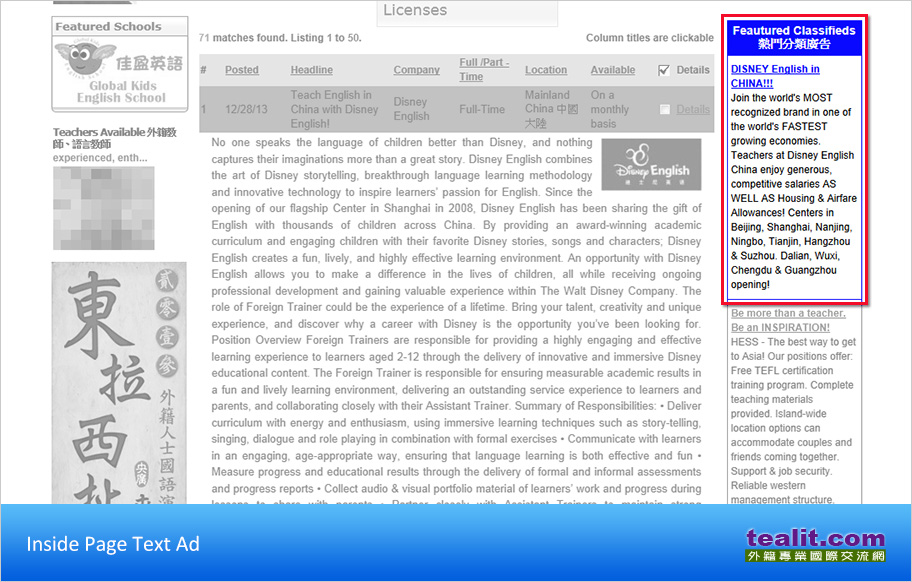Toggle the Details checkbox in header
This screenshot has height=582, width=912.
(x=664, y=70)
